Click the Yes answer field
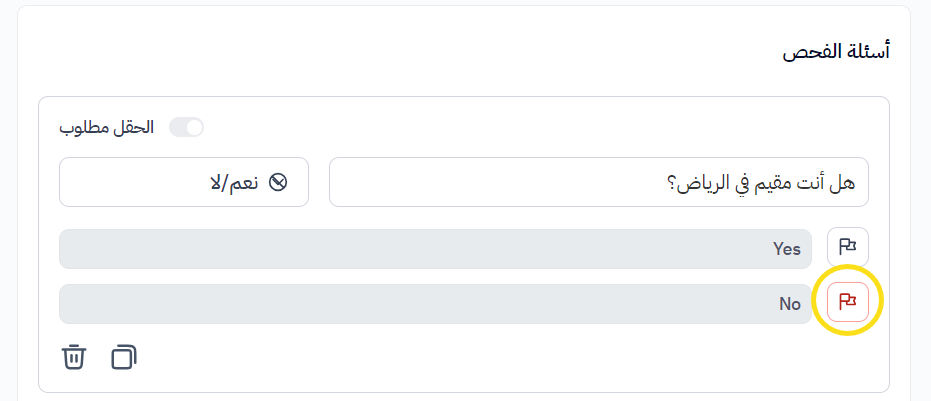931x401 pixels. pos(435,249)
